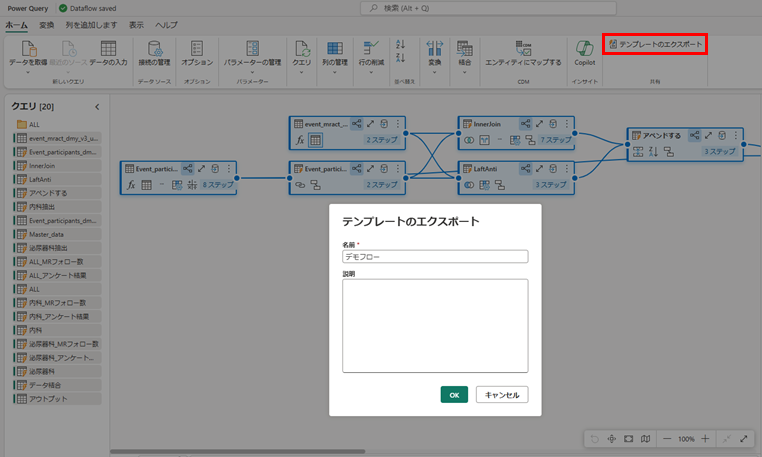
Task: Zoom out with the minus button
Action: [667, 439]
